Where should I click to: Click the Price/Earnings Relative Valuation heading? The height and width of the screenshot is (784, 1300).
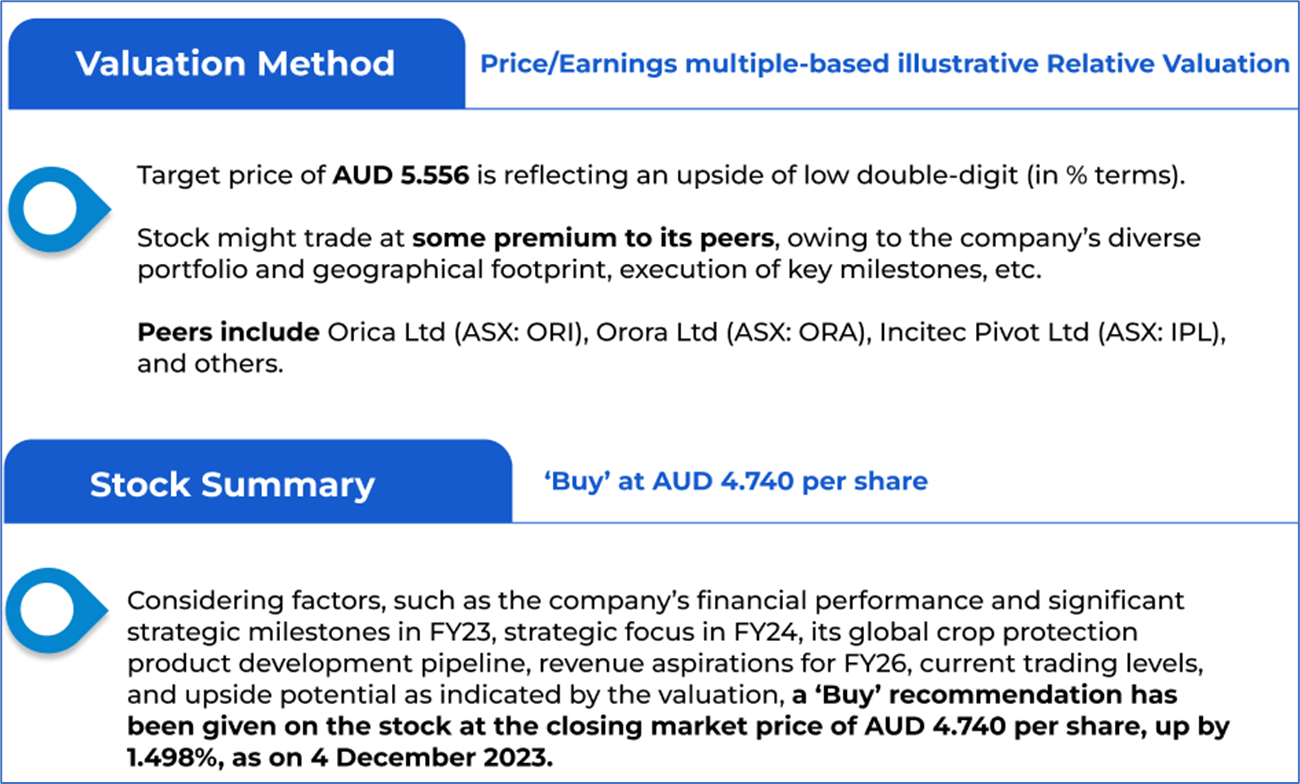(x=885, y=64)
